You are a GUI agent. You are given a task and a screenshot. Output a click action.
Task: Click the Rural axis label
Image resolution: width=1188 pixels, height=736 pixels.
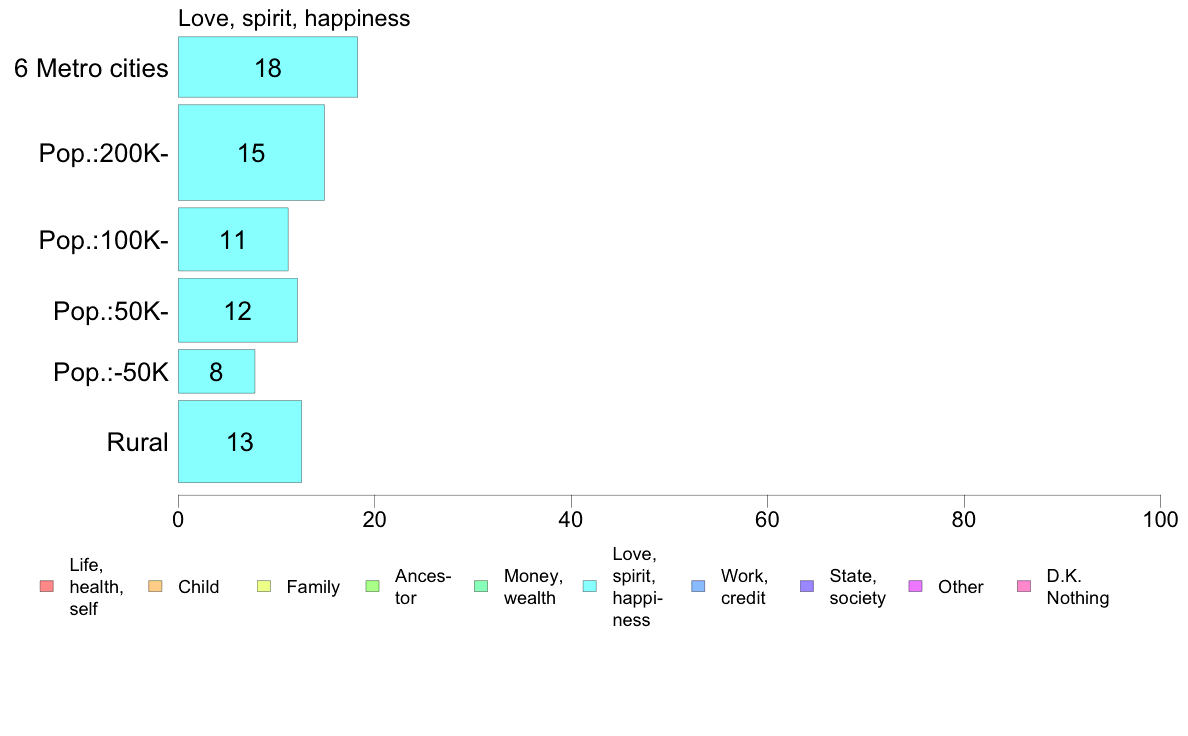(137, 442)
